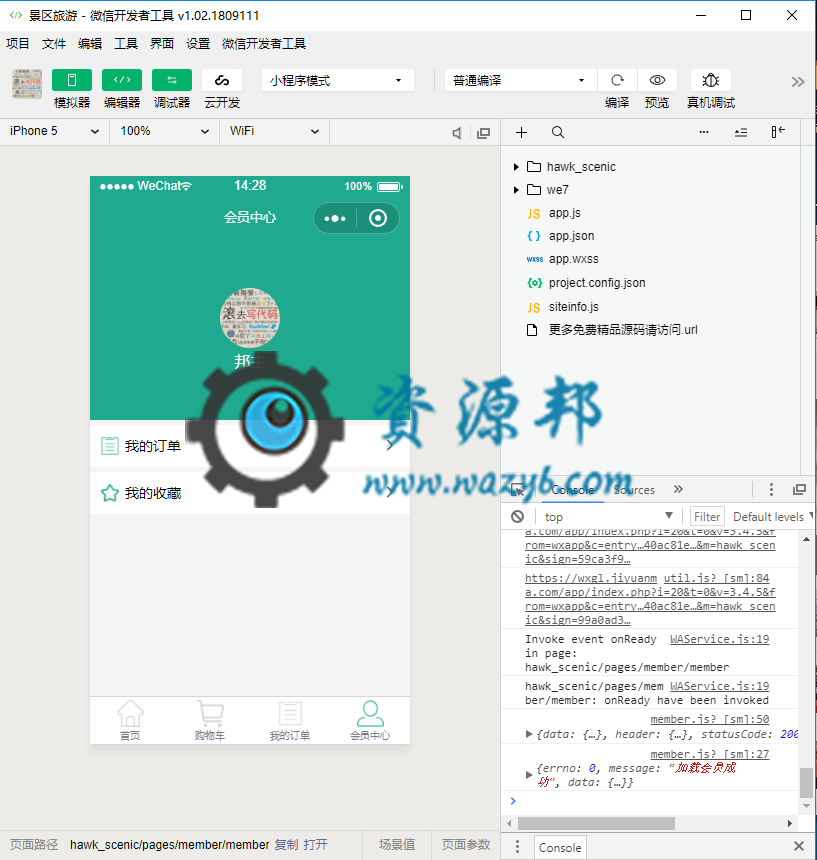The height and width of the screenshot is (860, 817).
Task: Open app.js file
Action: (x=564, y=213)
